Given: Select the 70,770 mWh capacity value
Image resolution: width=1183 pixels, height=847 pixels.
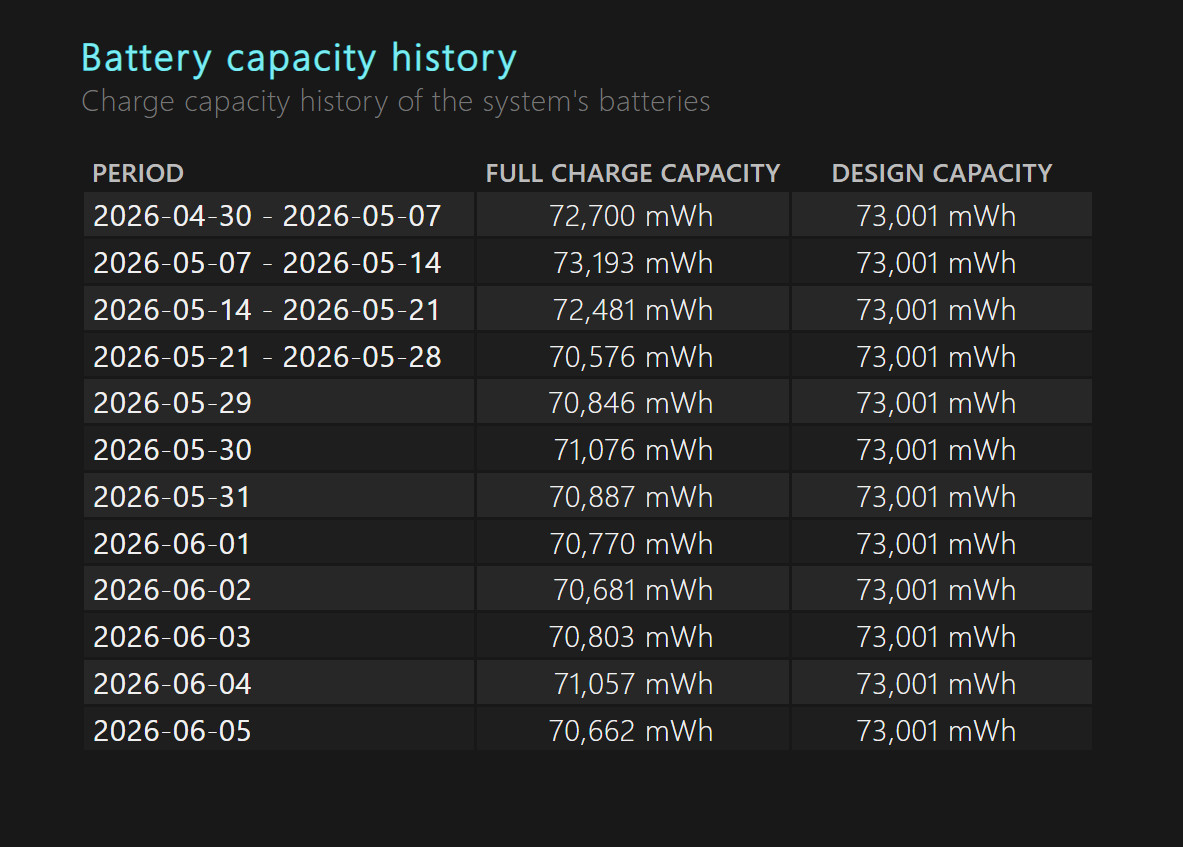Looking at the screenshot, I should (631, 544).
